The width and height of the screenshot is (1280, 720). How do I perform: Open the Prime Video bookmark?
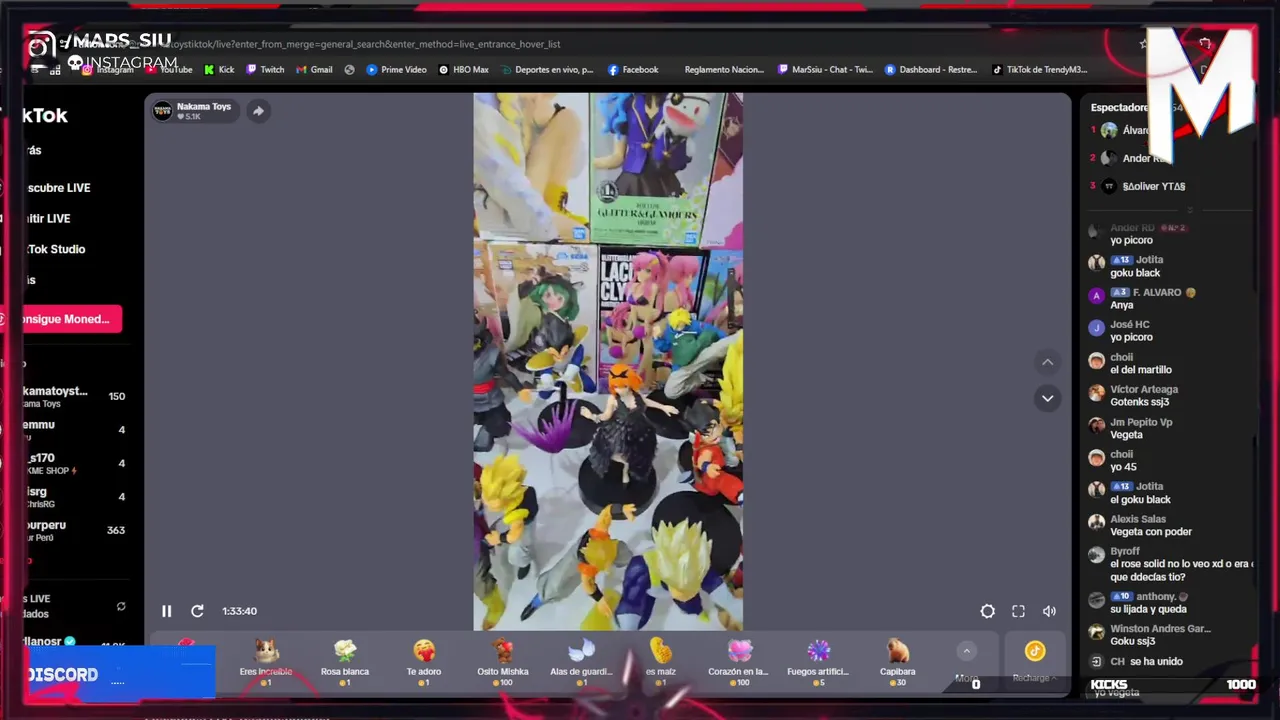[x=396, y=70]
